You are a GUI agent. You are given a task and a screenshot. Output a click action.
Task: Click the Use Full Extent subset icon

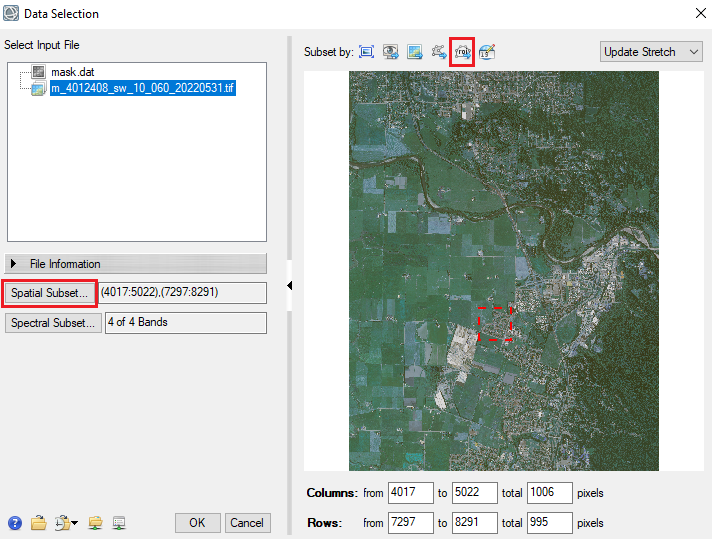coord(366,52)
